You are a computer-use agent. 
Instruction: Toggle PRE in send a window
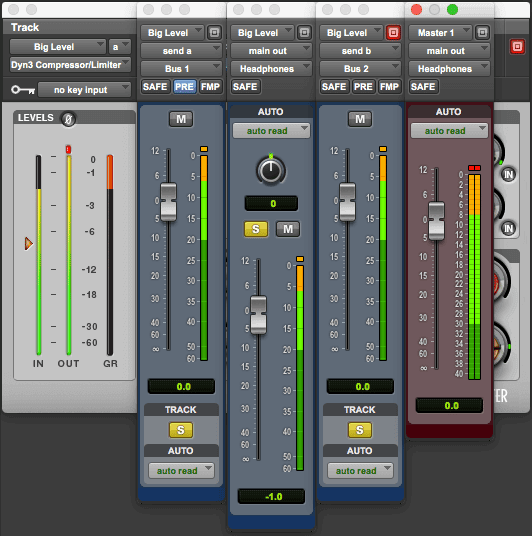point(184,87)
